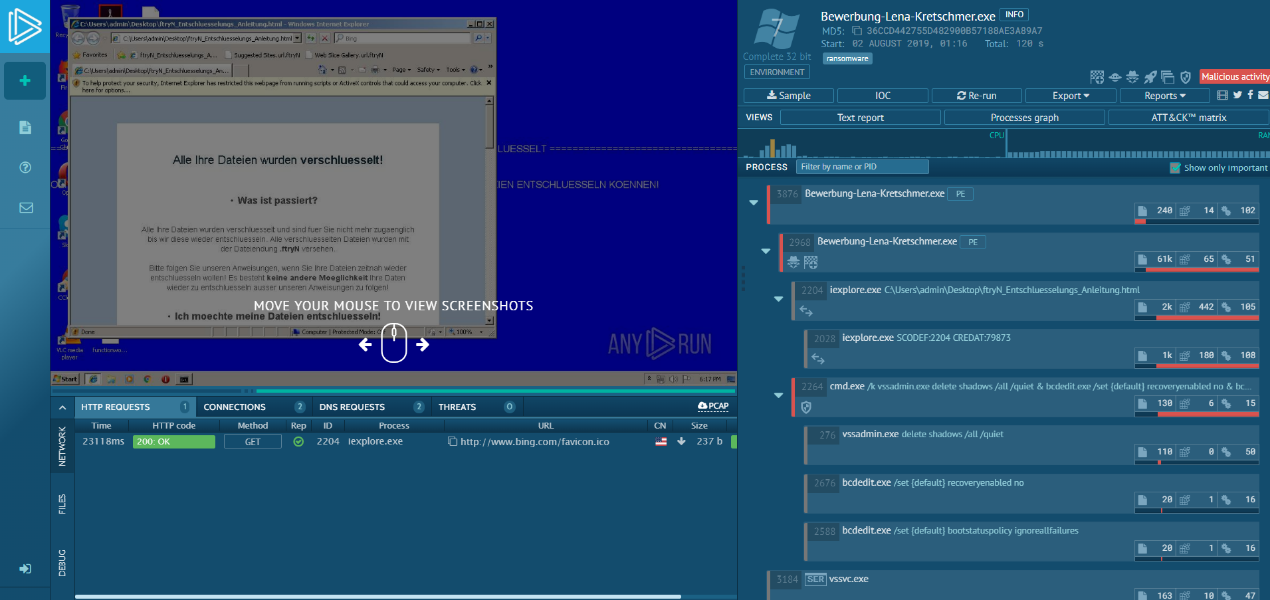This screenshot has width=1270, height=600.
Task: Collapse cmd.exe 2264 subtree
Action: [778, 395]
